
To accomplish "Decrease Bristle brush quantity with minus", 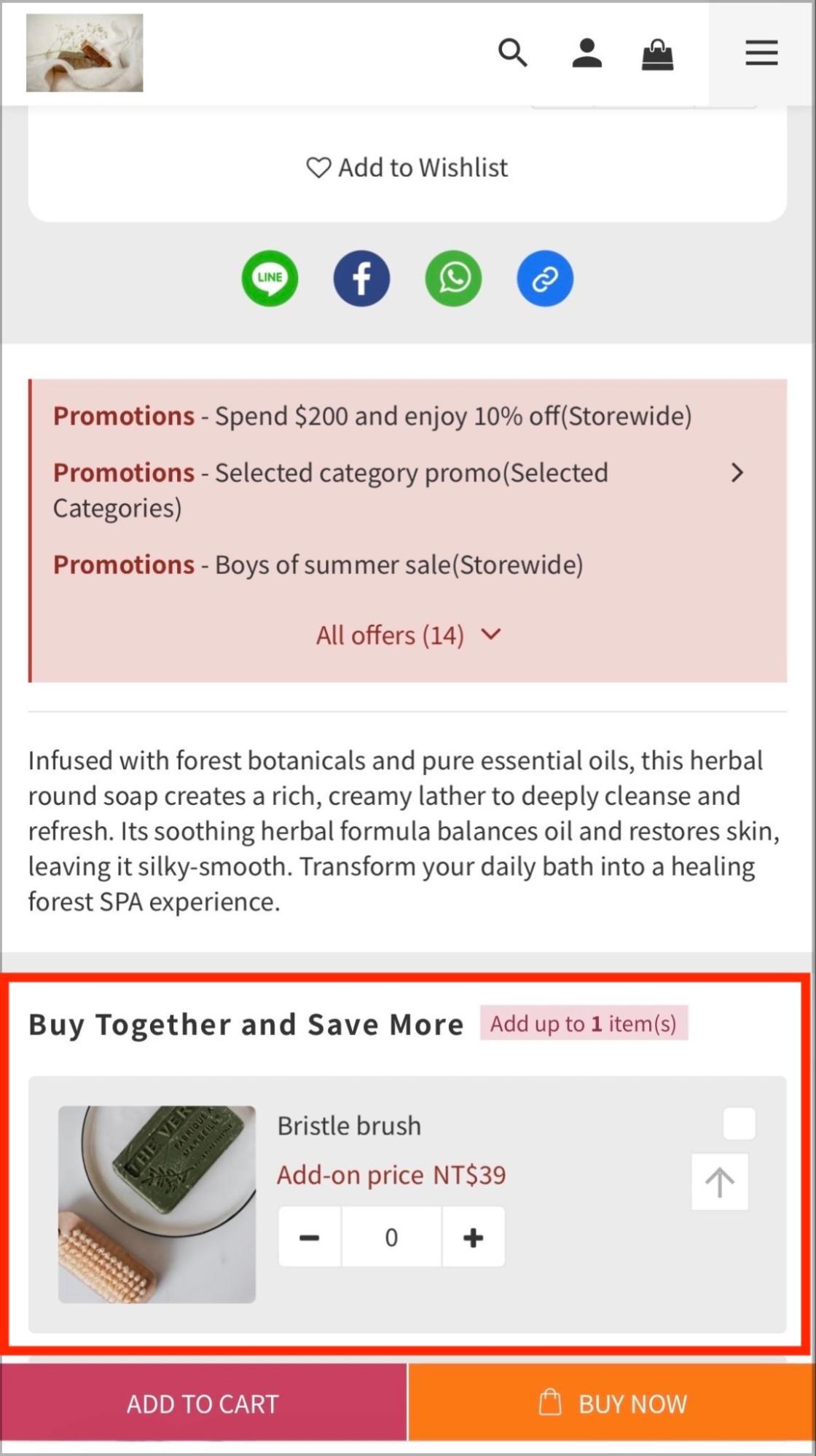I will [x=309, y=1237].
